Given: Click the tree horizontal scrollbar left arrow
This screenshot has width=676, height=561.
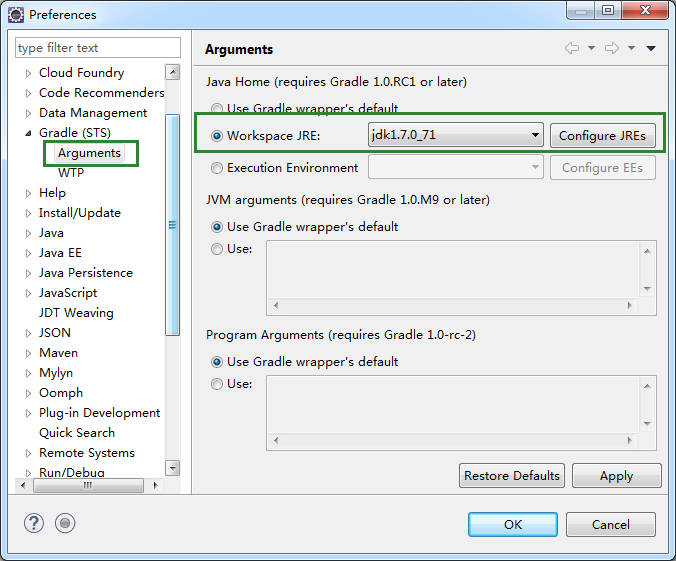Looking at the screenshot, I should [23, 485].
